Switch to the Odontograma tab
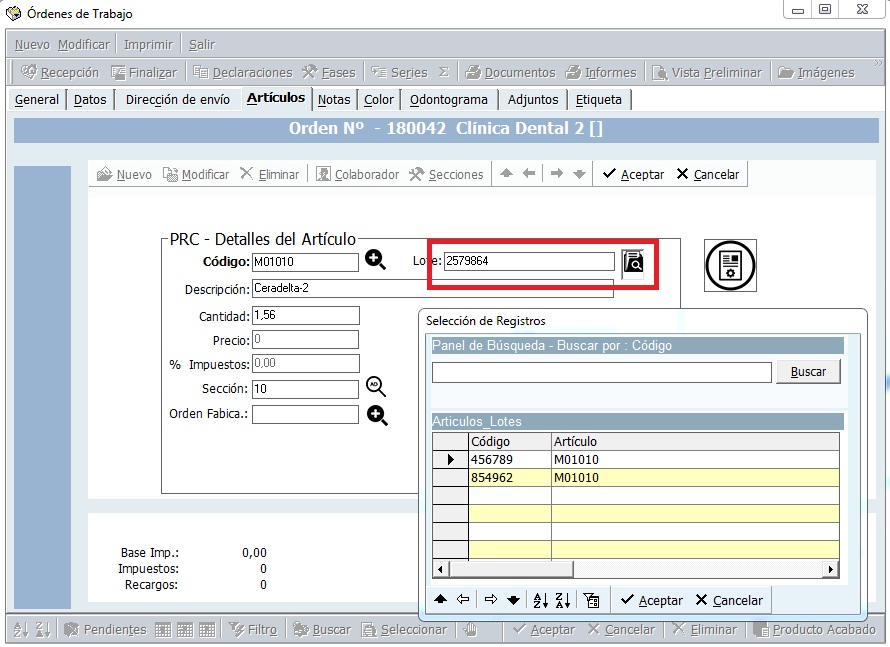This screenshot has width=890, height=647. click(449, 98)
